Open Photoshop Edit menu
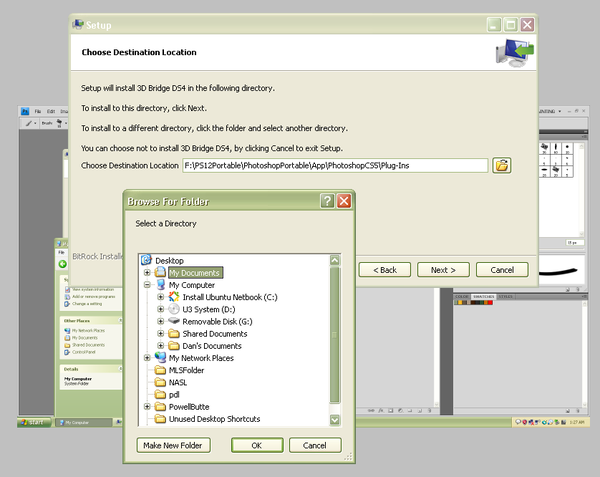Screen dimensions: 600x477 point(51,111)
